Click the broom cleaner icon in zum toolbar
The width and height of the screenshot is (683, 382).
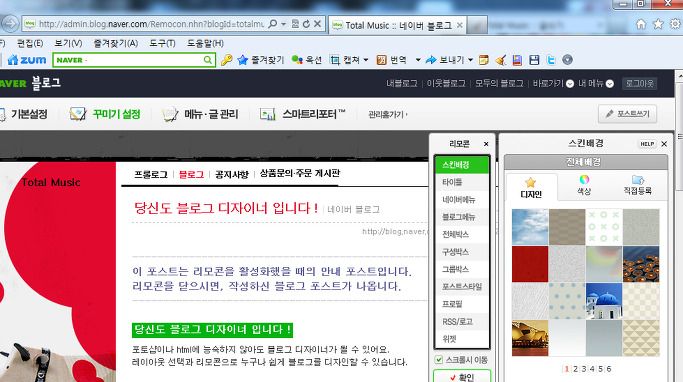500,60
